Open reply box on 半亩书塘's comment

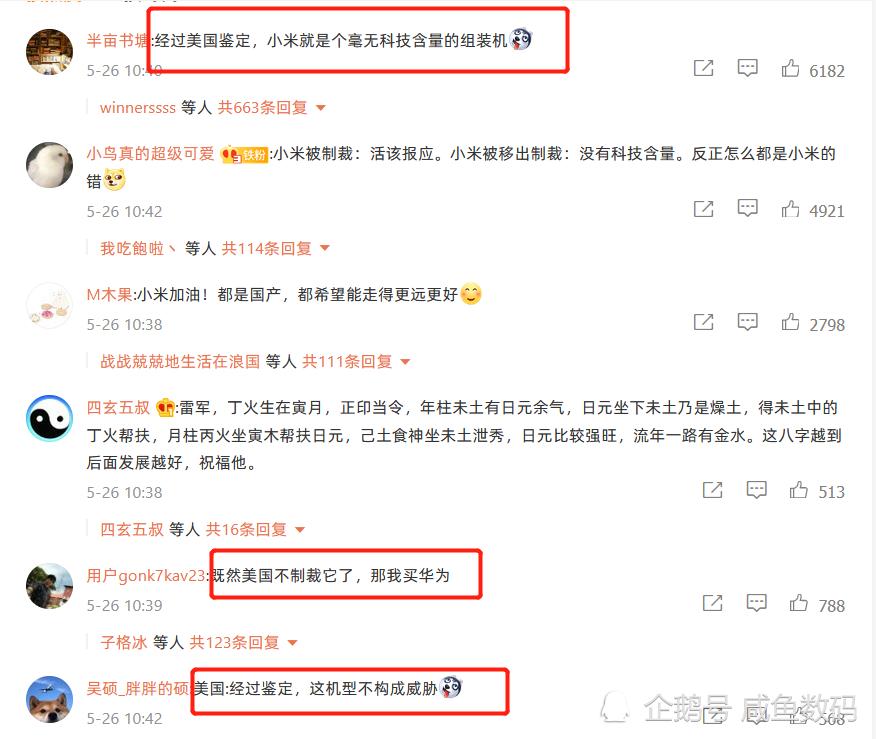[x=747, y=69]
